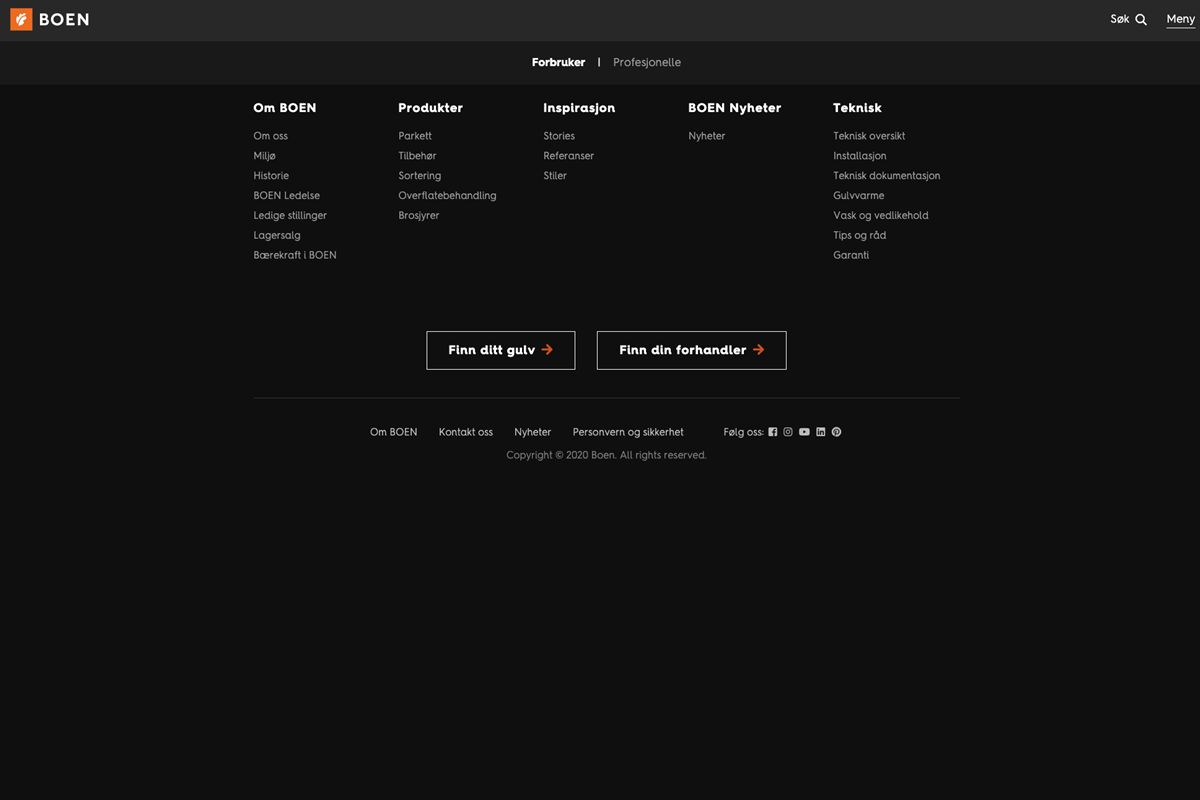Open the Kontakt oss link
The width and height of the screenshot is (1200, 800).
(466, 432)
